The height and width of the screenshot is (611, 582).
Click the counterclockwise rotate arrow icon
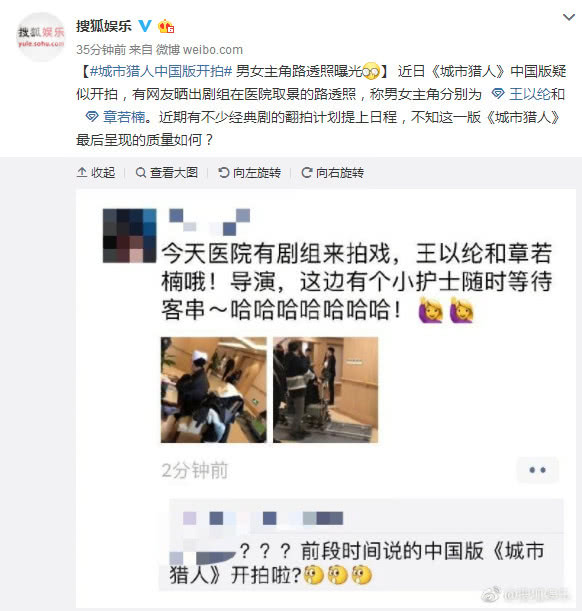pos(224,172)
